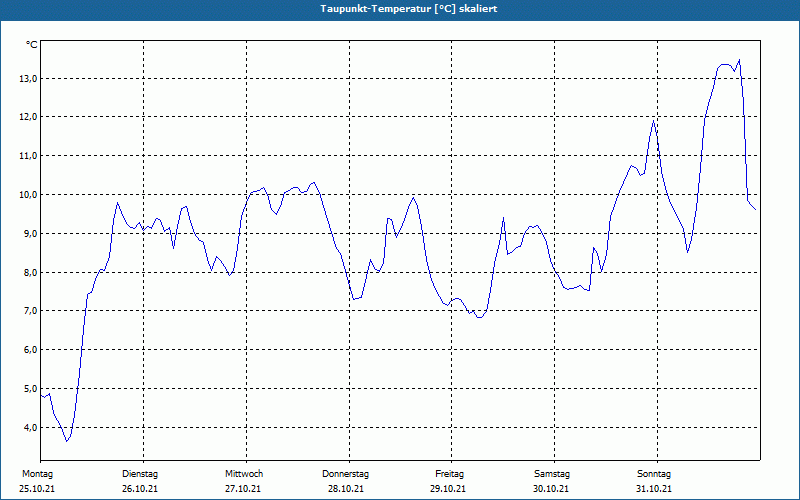This screenshot has width=800, height=500.
Task: Click the '13,0' y-axis value
Action: (29, 79)
